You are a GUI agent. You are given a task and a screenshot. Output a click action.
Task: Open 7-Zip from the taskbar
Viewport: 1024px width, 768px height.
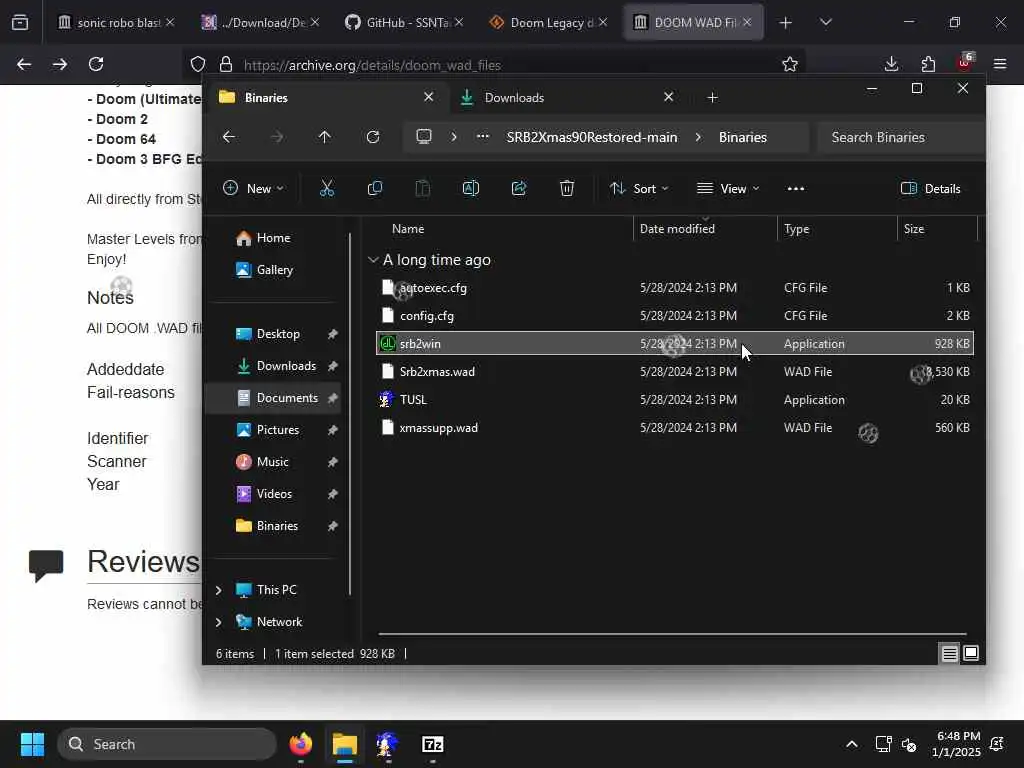click(432, 744)
